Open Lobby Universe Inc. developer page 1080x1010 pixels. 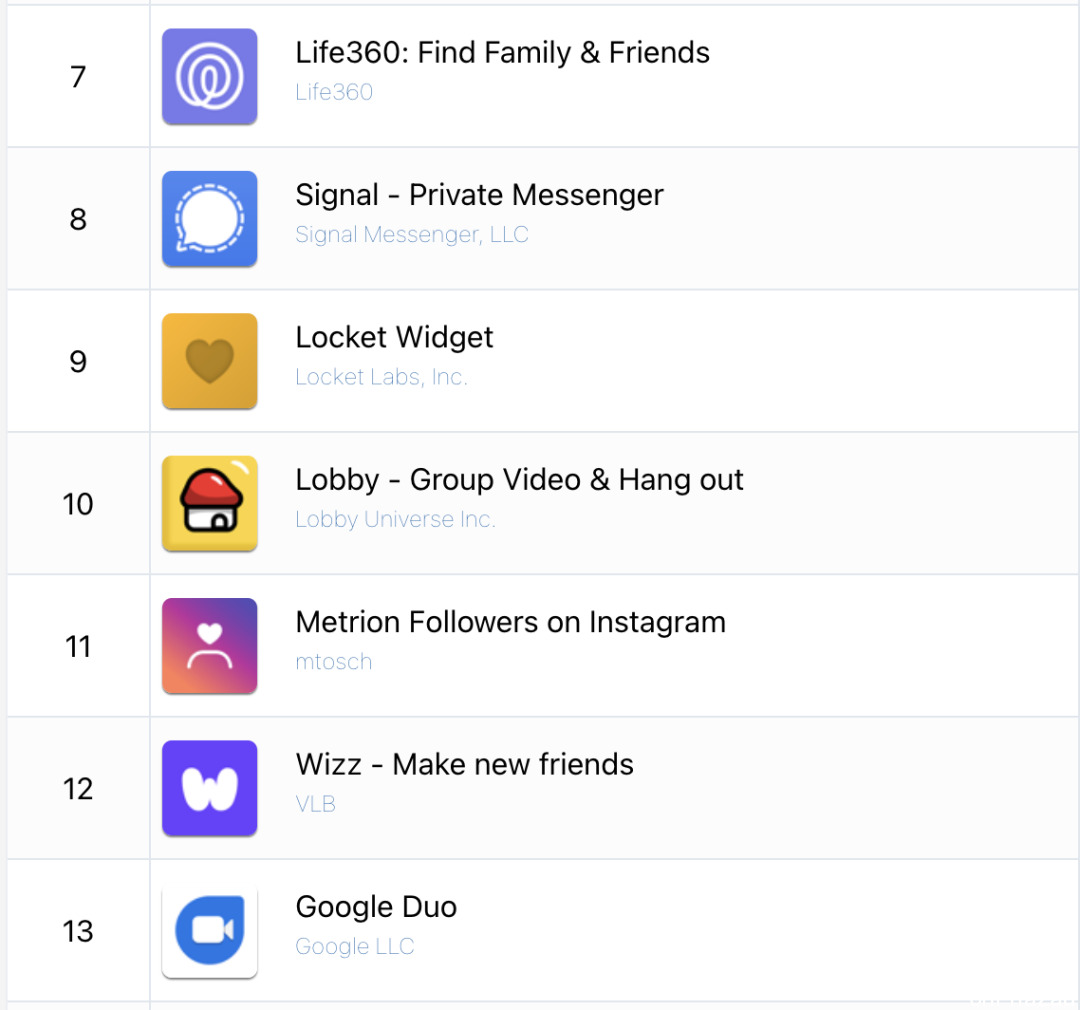coord(395,519)
